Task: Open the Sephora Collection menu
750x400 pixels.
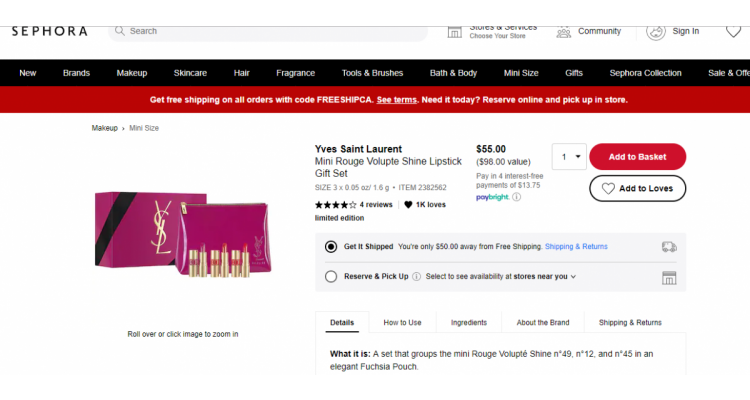Action: tap(646, 73)
